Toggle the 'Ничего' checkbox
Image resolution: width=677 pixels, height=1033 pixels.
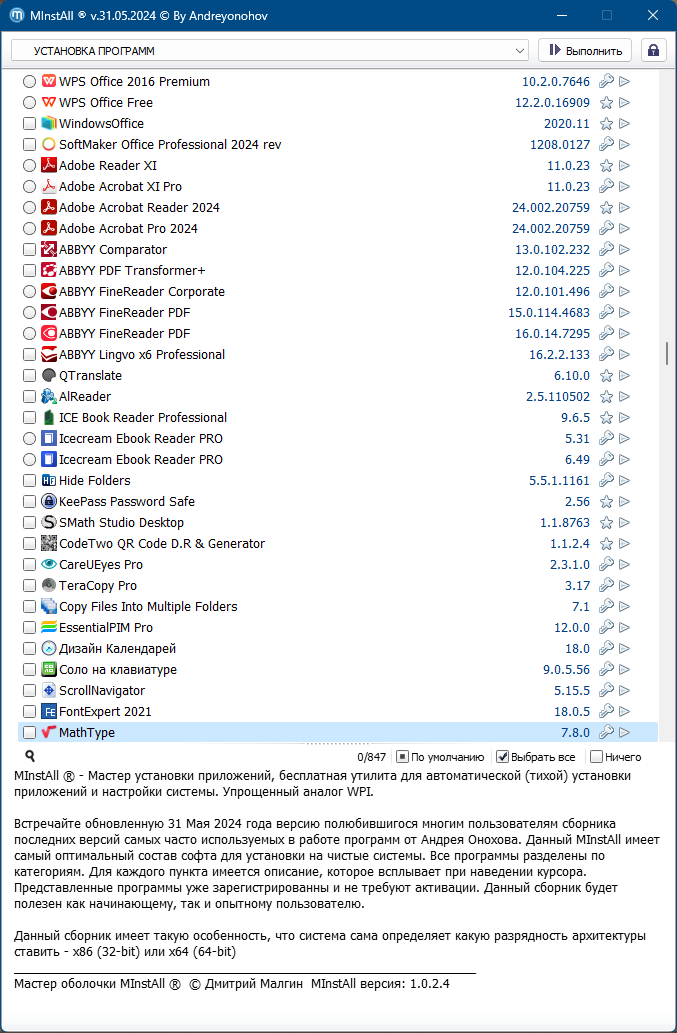coord(596,757)
